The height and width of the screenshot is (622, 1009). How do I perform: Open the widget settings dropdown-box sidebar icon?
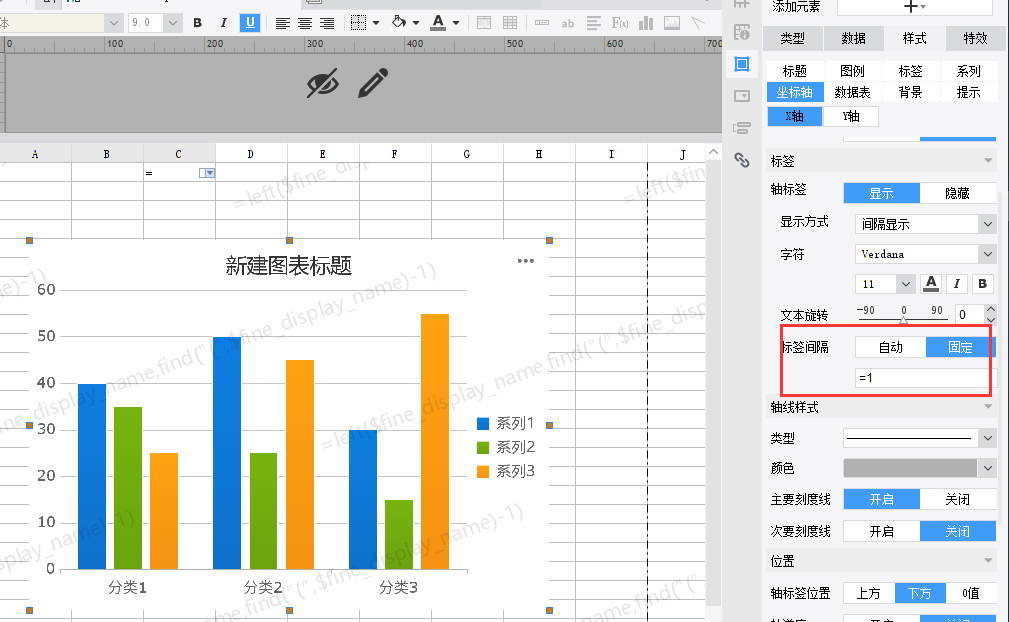[x=742, y=96]
